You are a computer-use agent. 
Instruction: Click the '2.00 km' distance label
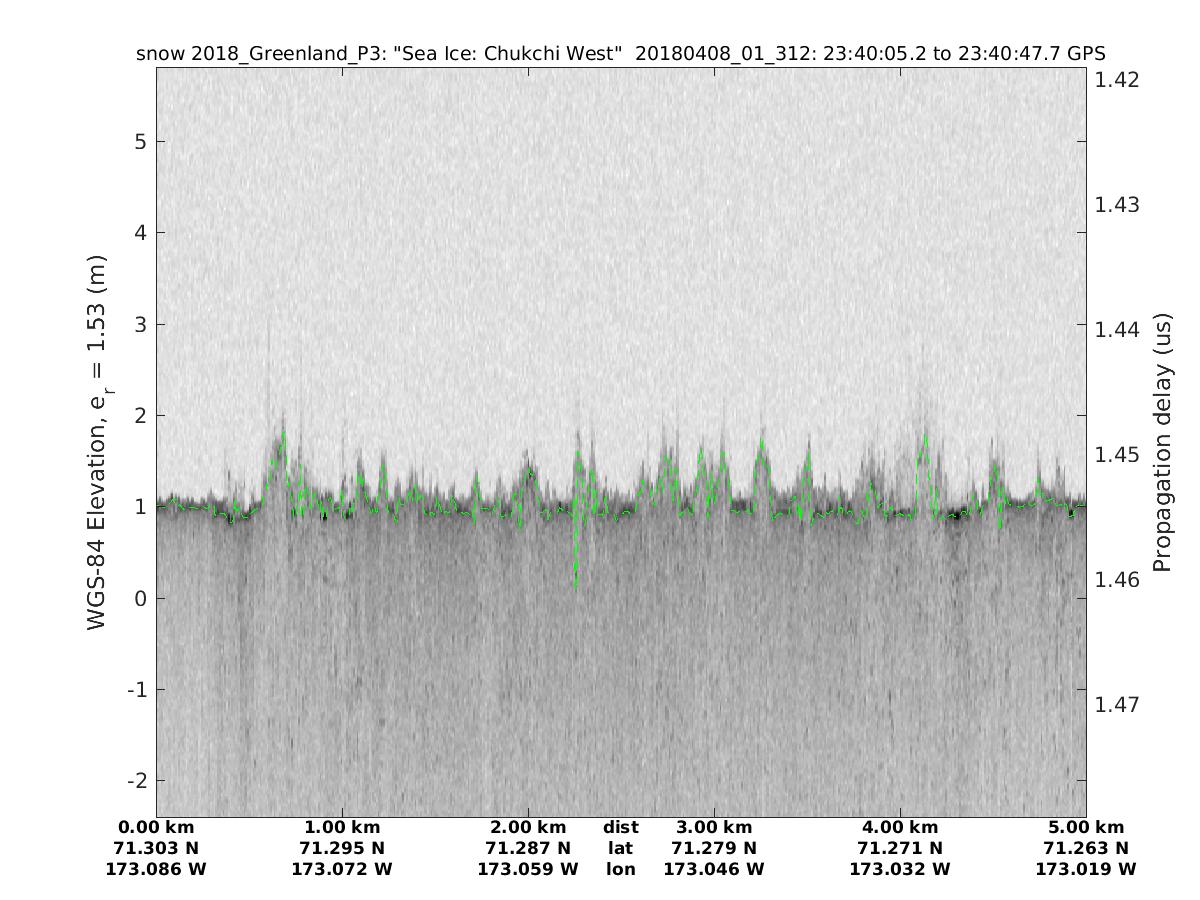pyautogui.click(x=528, y=828)
